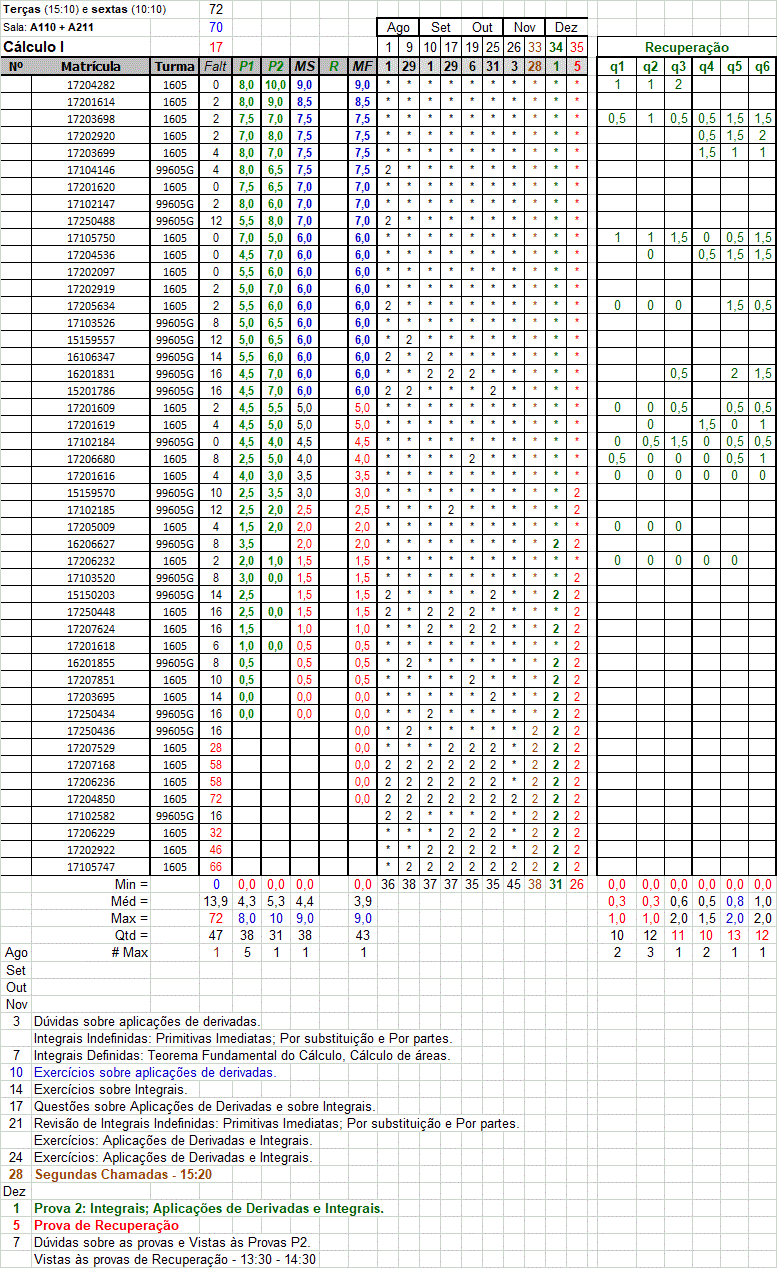Image resolution: width=777 pixels, height=1268 pixels.
Task: Select the Méd = row label
Action: [x=131, y=901]
